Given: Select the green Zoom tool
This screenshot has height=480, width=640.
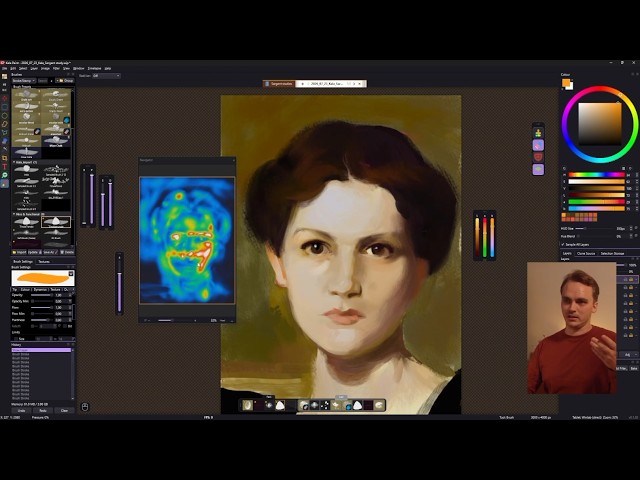Looking at the screenshot, I should 4,175.
